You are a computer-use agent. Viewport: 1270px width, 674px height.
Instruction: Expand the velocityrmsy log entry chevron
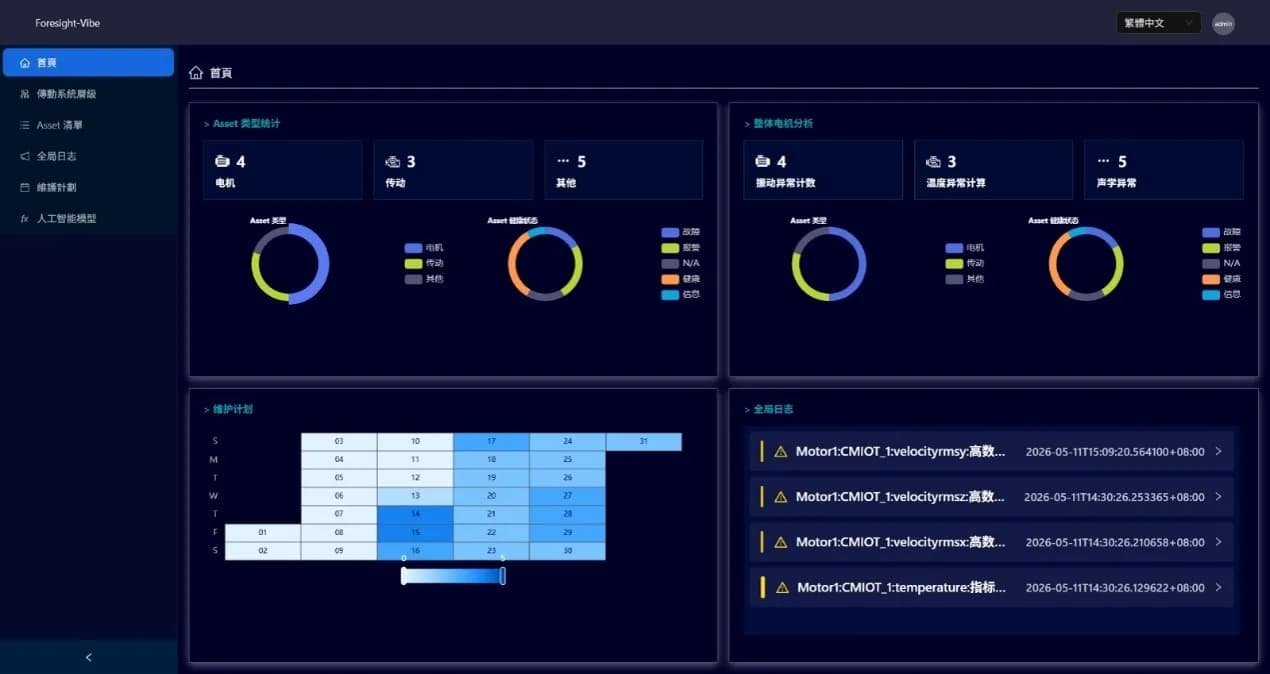pyautogui.click(x=1218, y=451)
